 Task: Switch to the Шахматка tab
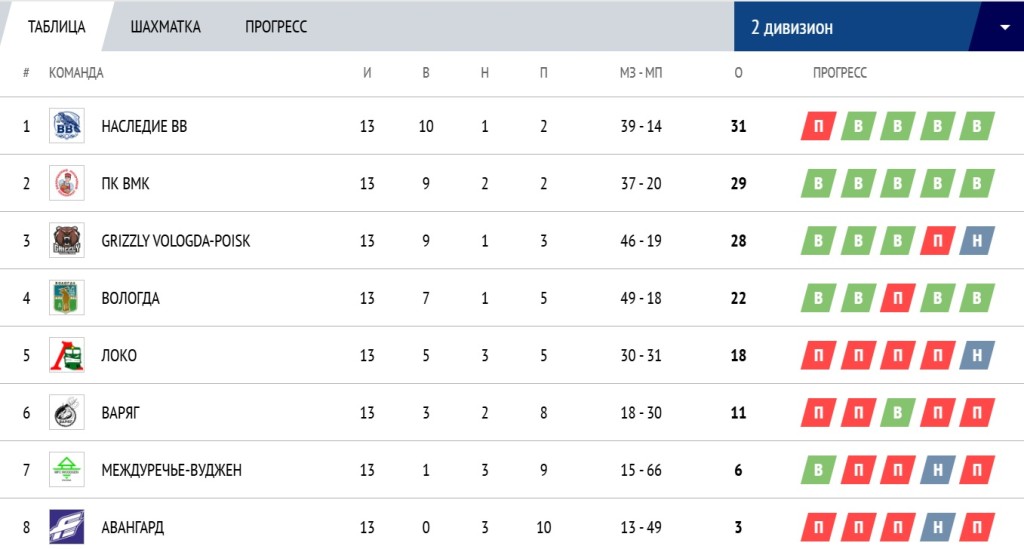165,27
